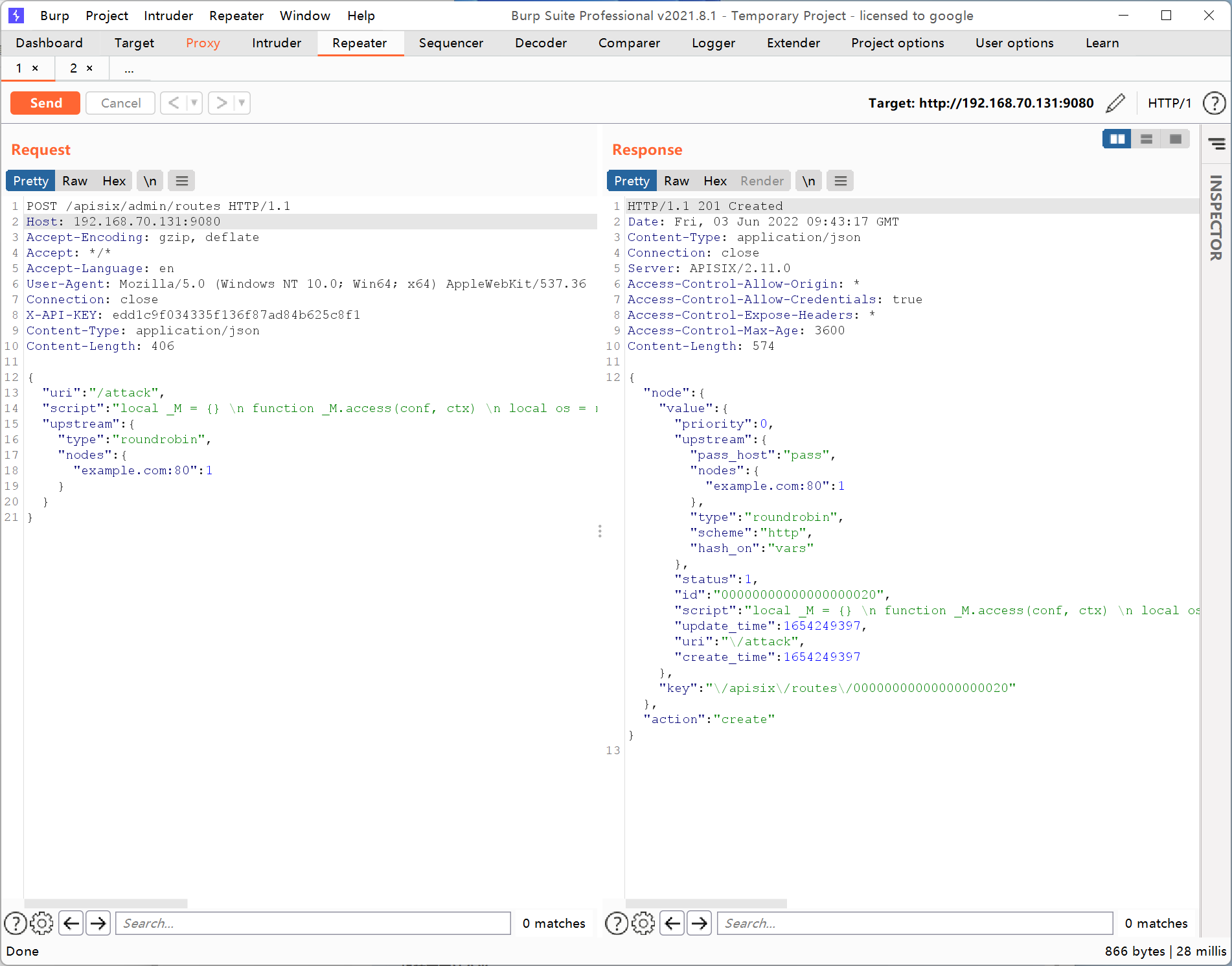This screenshot has height=966, width=1232.
Task: Select Repeater tab 2
Action: (x=74, y=68)
